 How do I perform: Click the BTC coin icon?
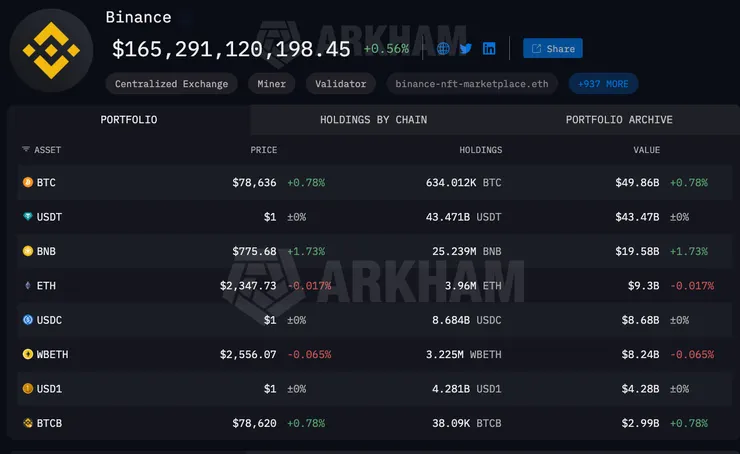coord(28,182)
